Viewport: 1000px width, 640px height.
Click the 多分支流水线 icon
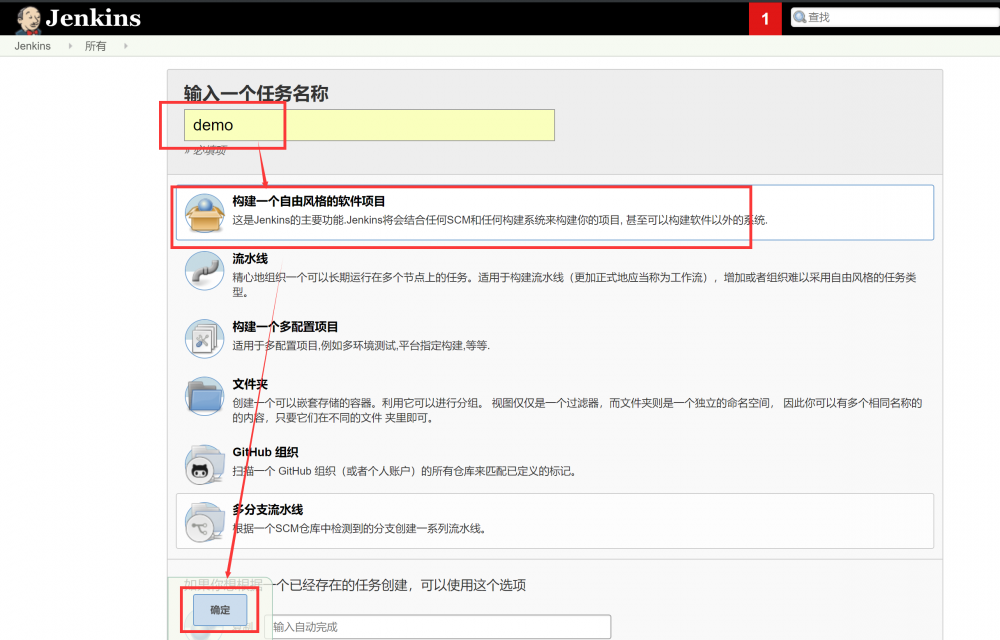coord(204,522)
